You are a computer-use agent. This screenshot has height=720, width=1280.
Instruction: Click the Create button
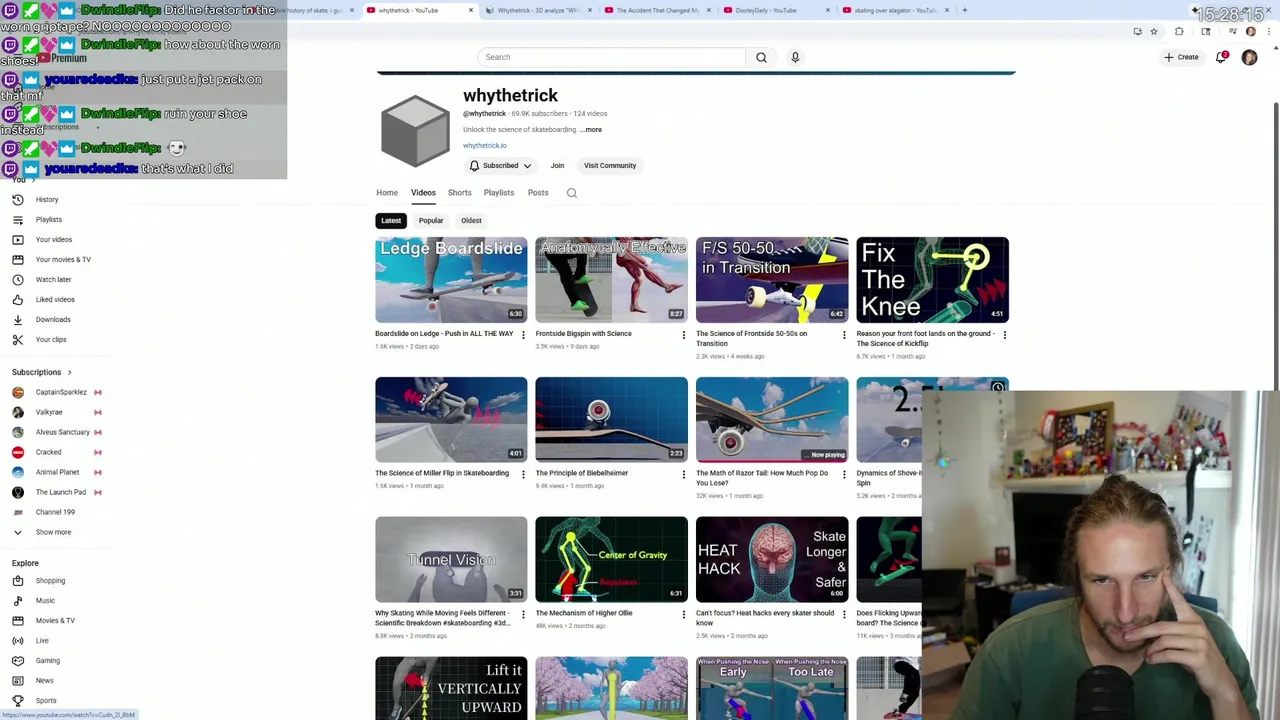[1181, 57]
